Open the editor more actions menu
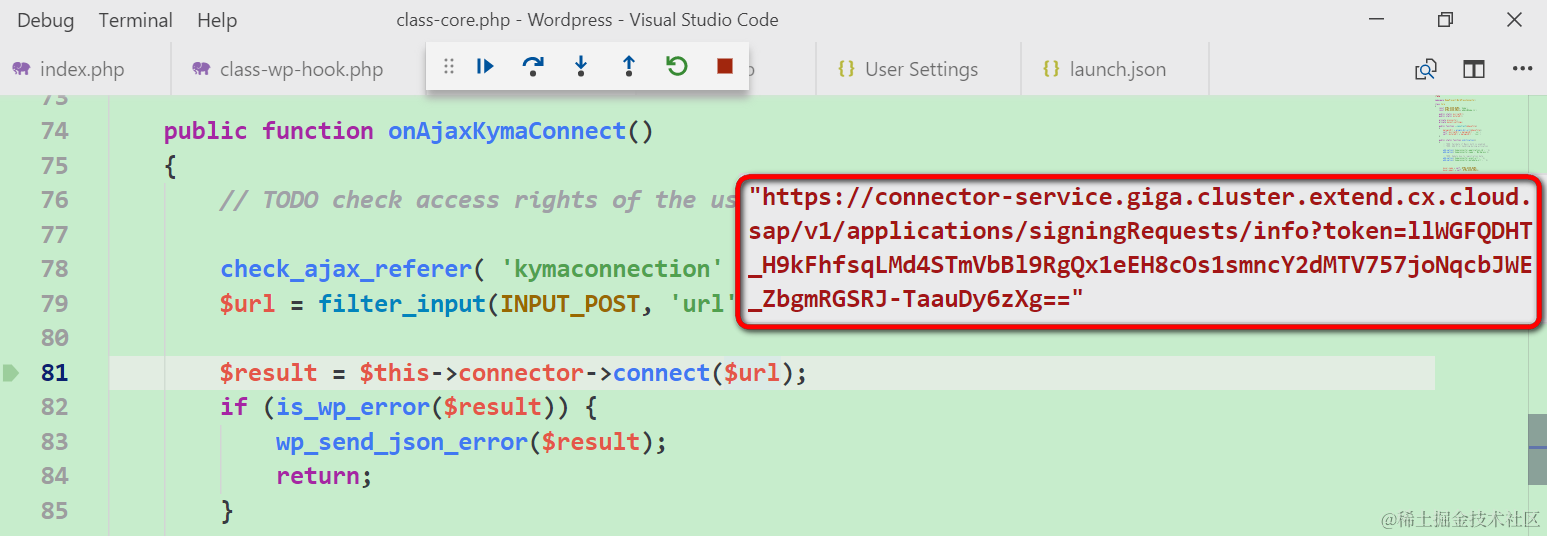The image size is (1547, 536). click(x=1522, y=69)
